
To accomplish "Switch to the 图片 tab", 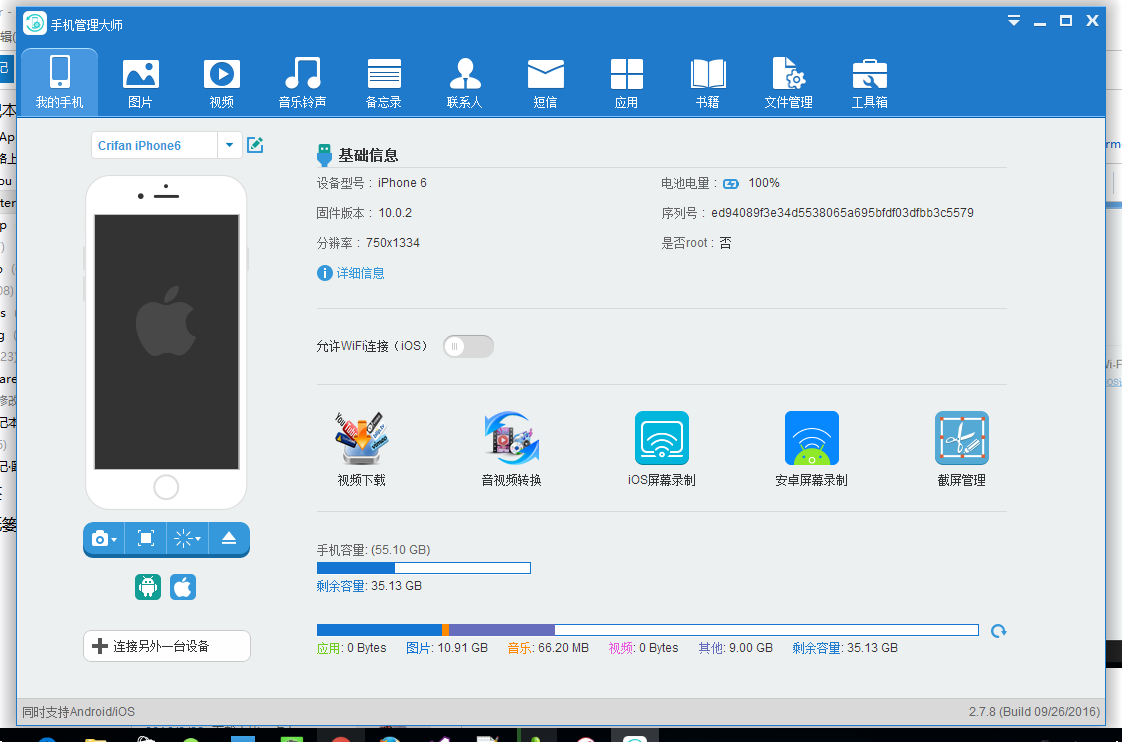I will pyautogui.click(x=140, y=82).
